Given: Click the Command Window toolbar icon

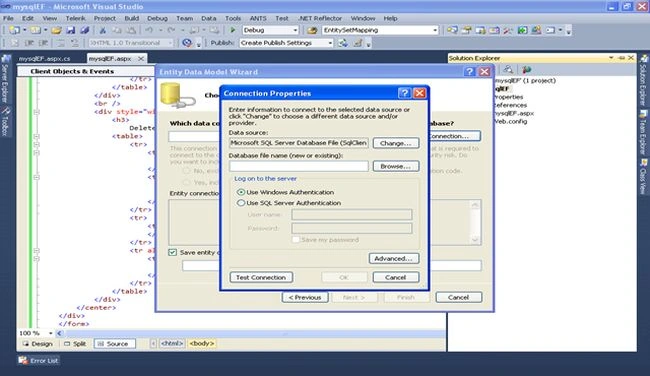Looking at the screenshot, I should pyautogui.click(x=550, y=30).
